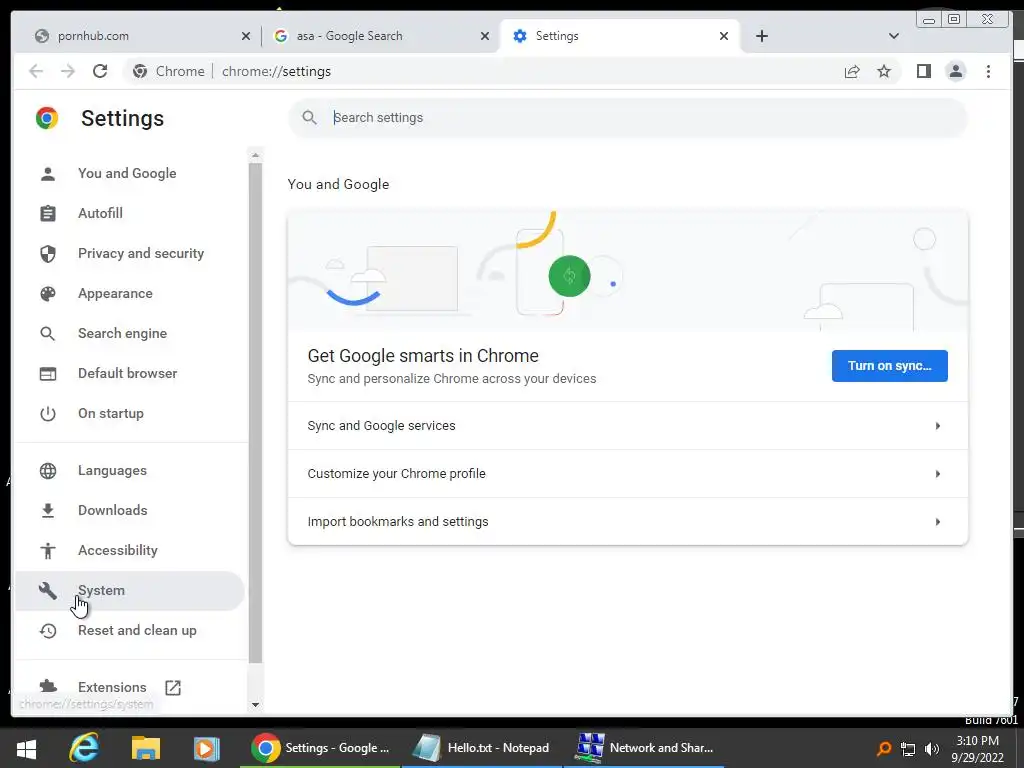Click the sidebar scrollbar thumb
Screen dimensions: 1024x768
[255, 413]
